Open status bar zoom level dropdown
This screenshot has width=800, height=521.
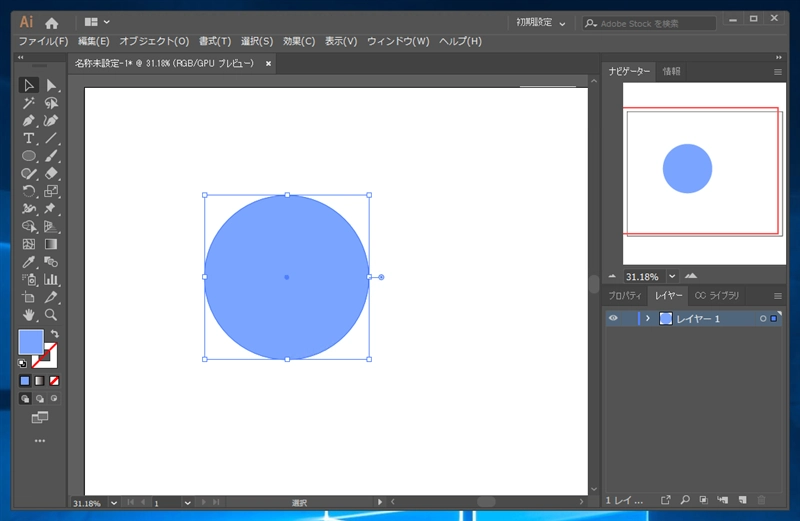(x=114, y=503)
